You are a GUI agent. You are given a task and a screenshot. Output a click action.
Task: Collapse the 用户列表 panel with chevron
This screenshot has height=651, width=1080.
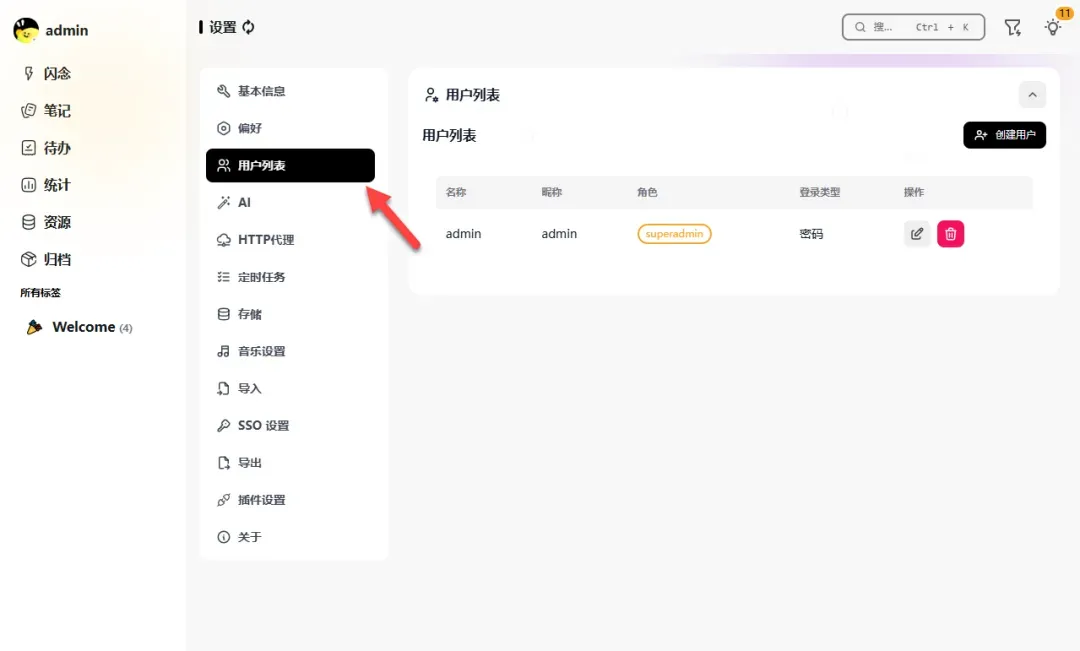[x=1032, y=95]
